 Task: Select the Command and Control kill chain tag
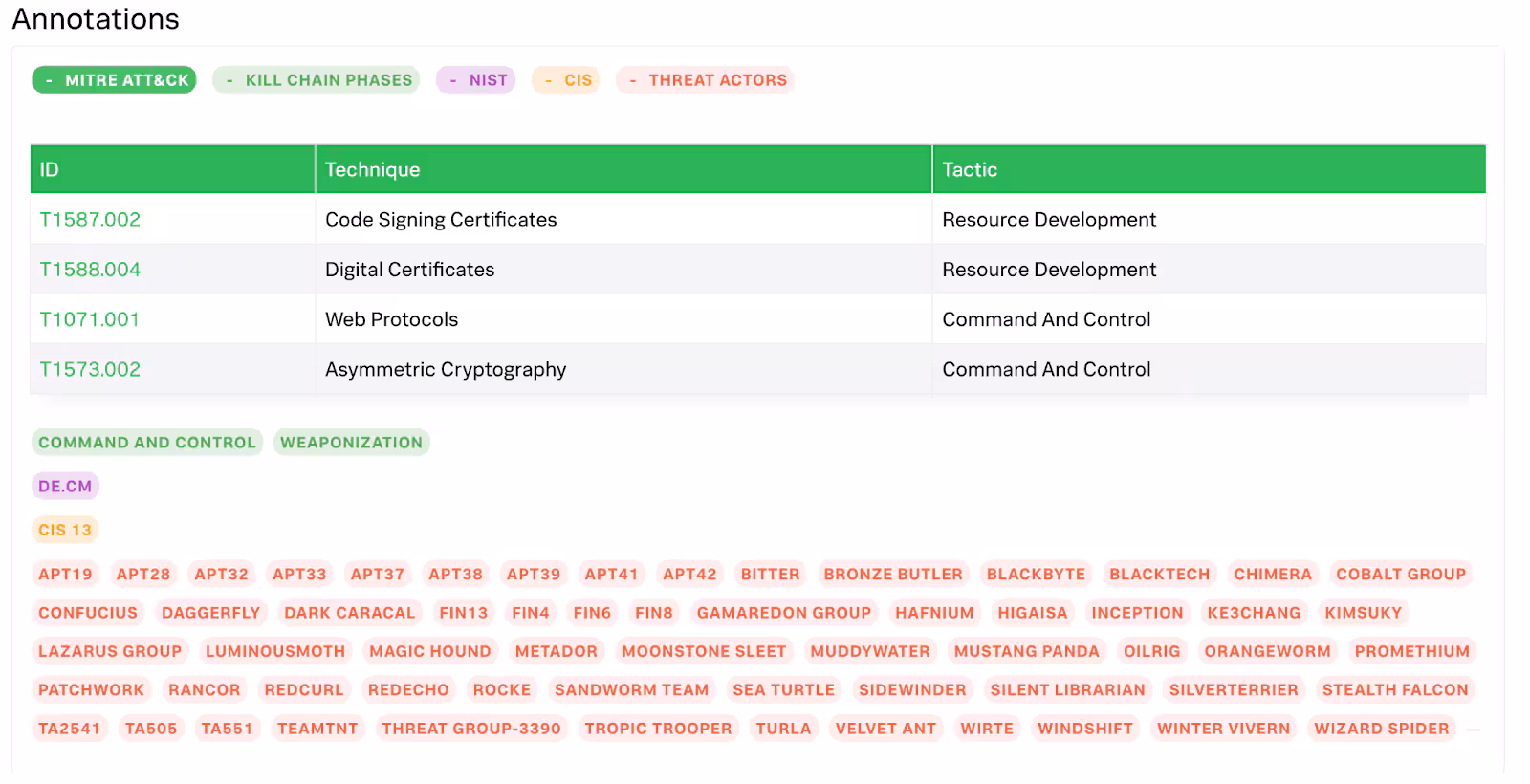pyautogui.click(x=147, y=443)
